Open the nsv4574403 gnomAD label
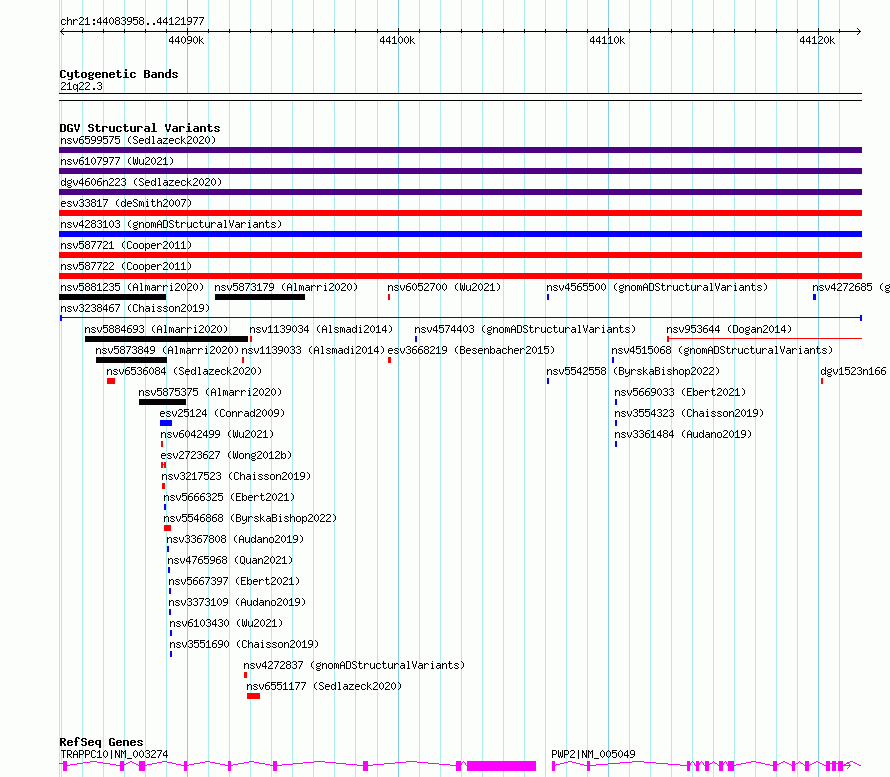This screenshot has width=890, height=777. [525, 329]
